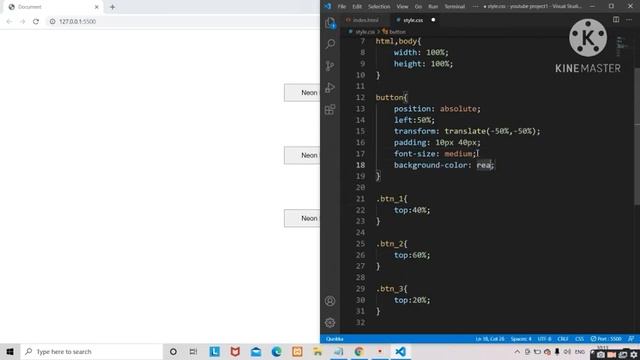Click the first Neon button on the page
This screenshot has height=360, width=640.
tap(302, 93)
